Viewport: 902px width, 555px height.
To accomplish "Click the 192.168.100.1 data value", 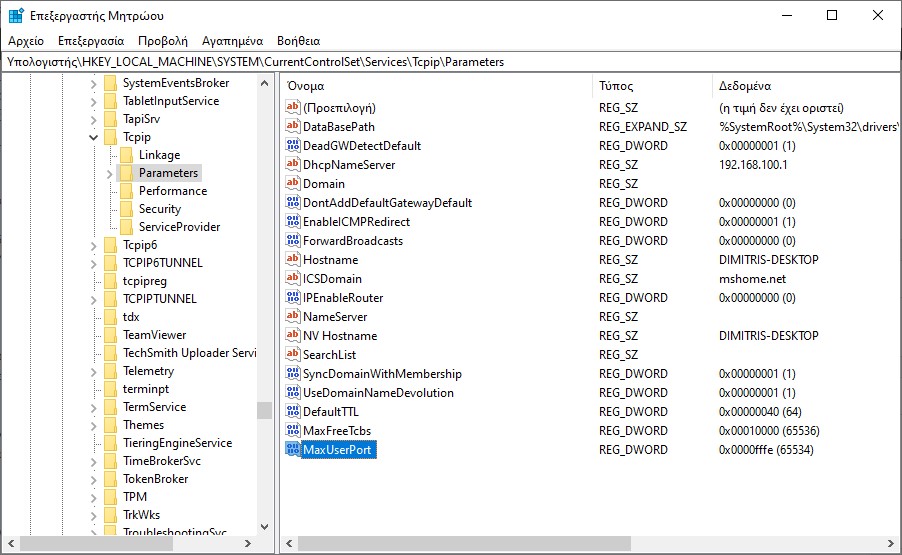I will tap(753, 164).
